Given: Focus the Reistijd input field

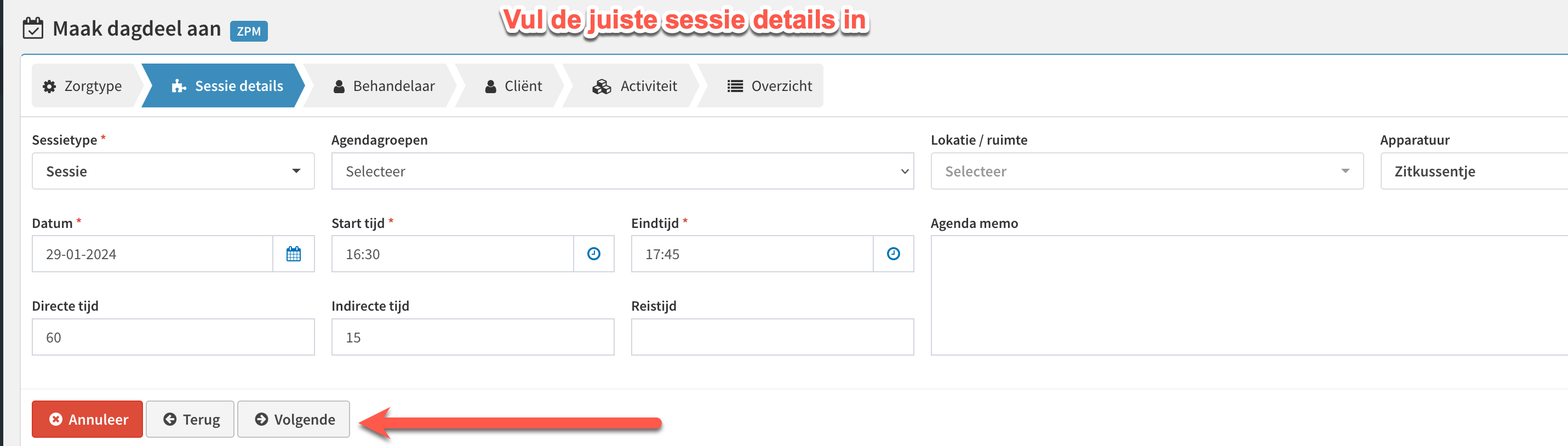Looking at the screenshot, I should point(772,337).
